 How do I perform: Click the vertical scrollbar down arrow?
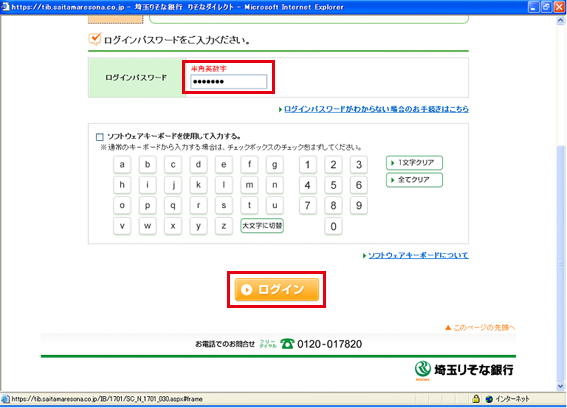point(560,386)
